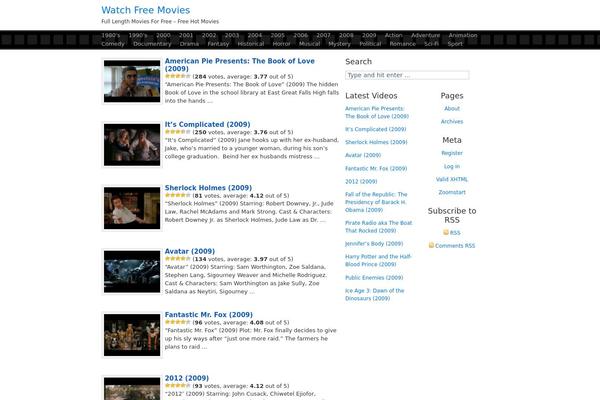Open the Action genre
The width and height of the screenshot is (600, 400).
pyautogui.click(x=393, y=35)
